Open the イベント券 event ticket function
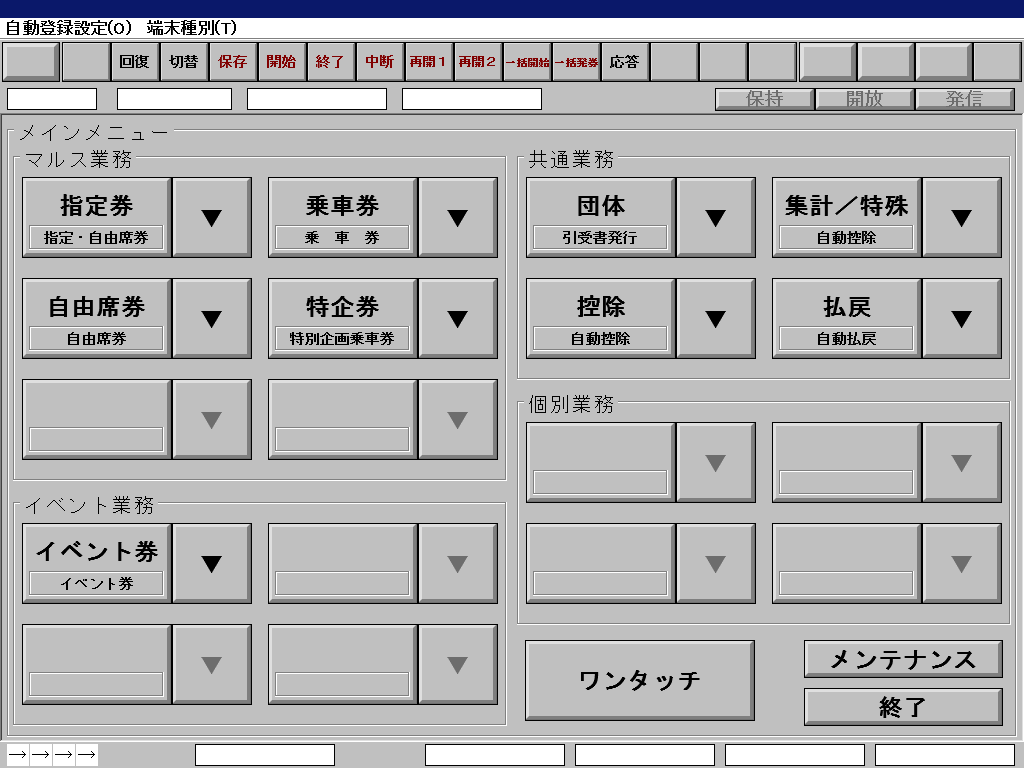The image size is (1024, 768). click(x=97, y=564)
